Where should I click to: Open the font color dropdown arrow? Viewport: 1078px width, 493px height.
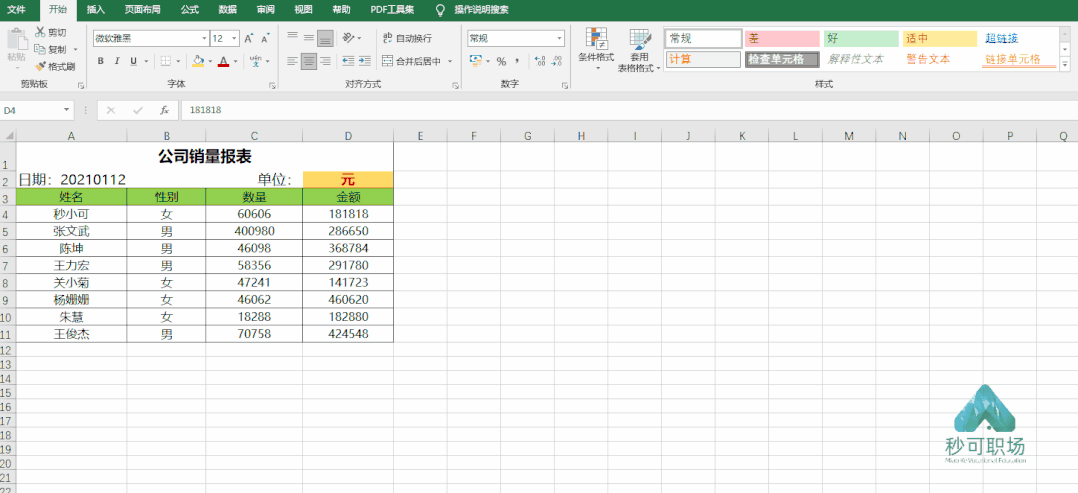coord(235,61)
